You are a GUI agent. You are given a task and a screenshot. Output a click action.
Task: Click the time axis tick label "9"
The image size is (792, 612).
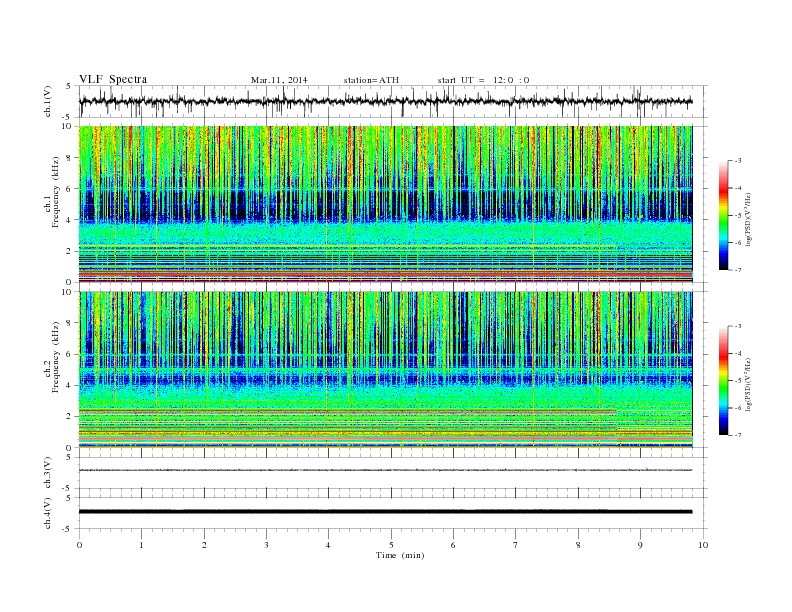tap(640, 545)
